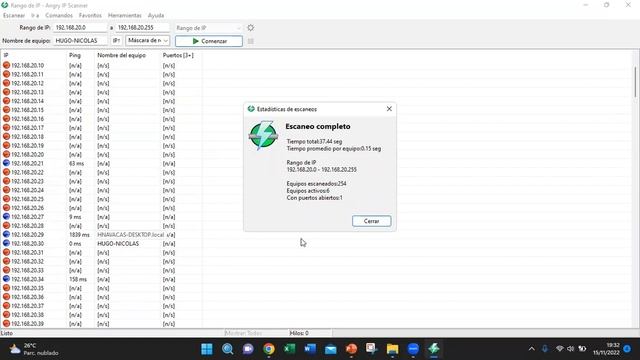Image resolution: width=640 pixels, height=360 pixels.
Task: Open the clock and date 15/11/2022
Action: [x=606, y=349]
